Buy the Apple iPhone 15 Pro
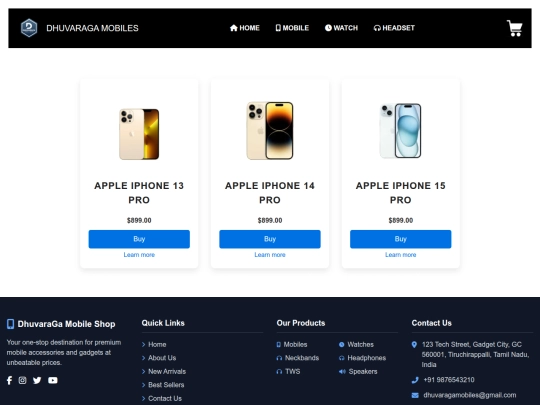The height and width of the screenshot is (405, 540). tap(401, 239)
